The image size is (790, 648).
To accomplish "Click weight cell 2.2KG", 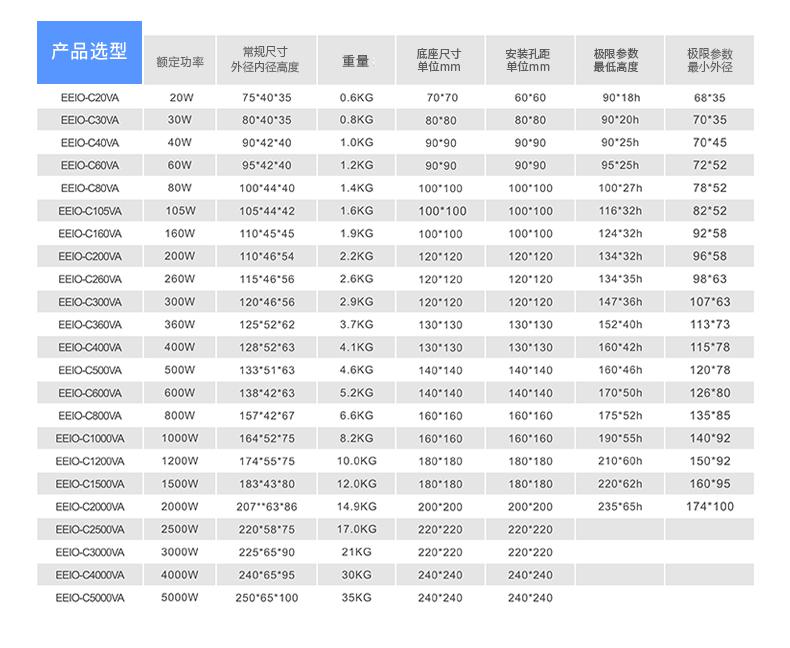I will point(356,256).
